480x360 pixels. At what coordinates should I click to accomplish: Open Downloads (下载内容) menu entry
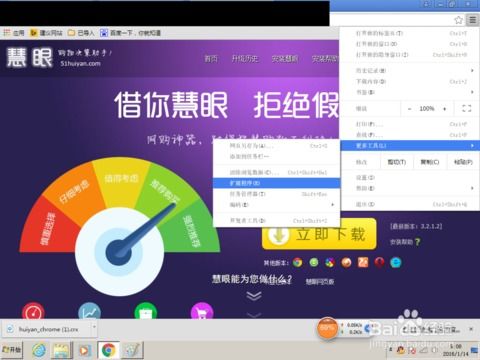point(410,81)
